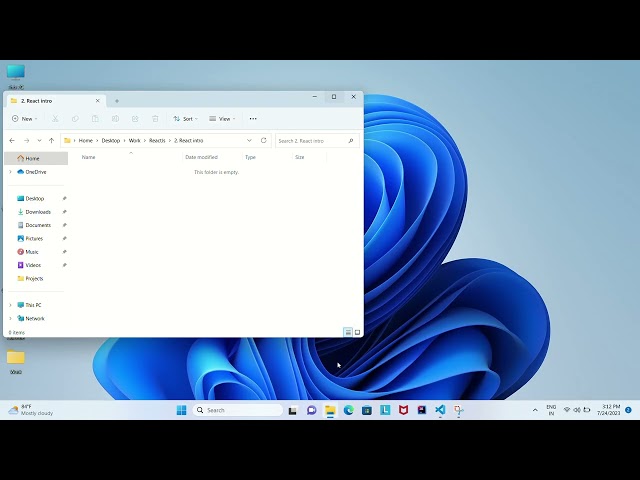Screen dimensions: 640x480
Task: Select Home in the navigation pane
Action: coord(36,158)
